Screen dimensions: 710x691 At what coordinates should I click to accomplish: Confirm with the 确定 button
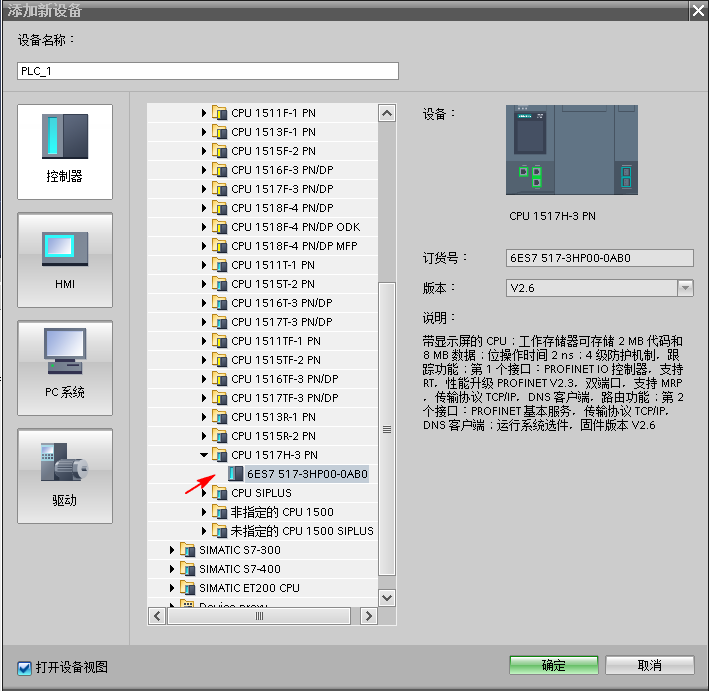[553, 665]
